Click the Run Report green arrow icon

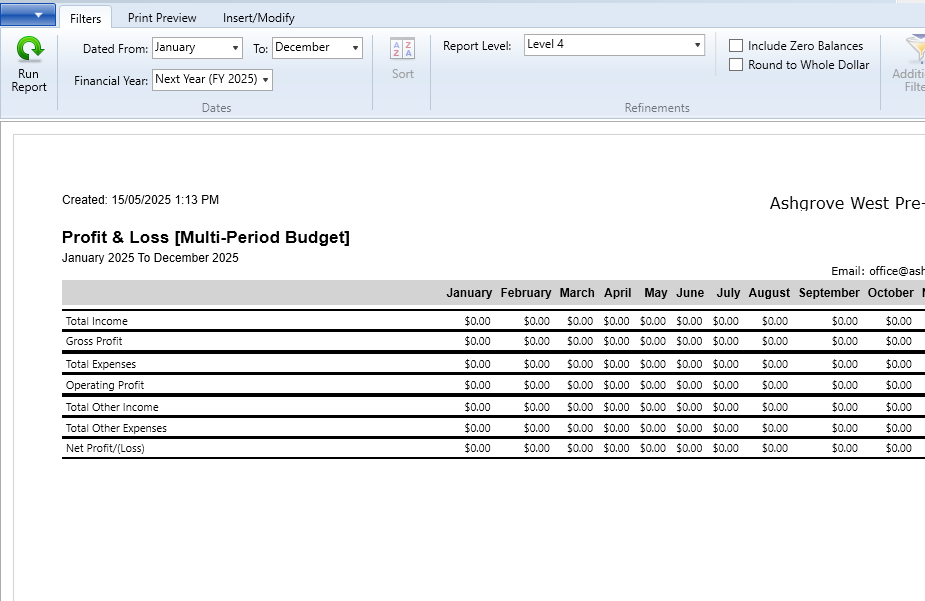29,50
